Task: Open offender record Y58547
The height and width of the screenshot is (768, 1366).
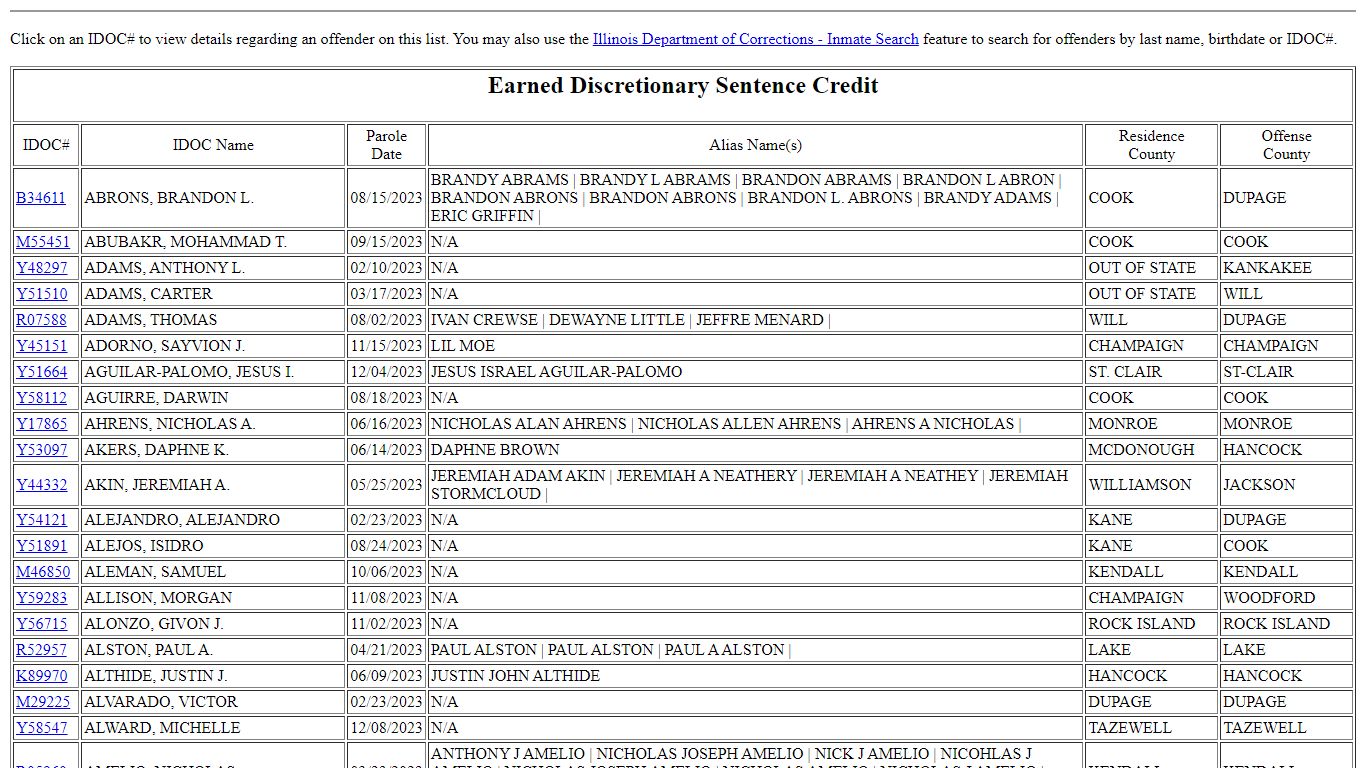Action: (42, 728)
